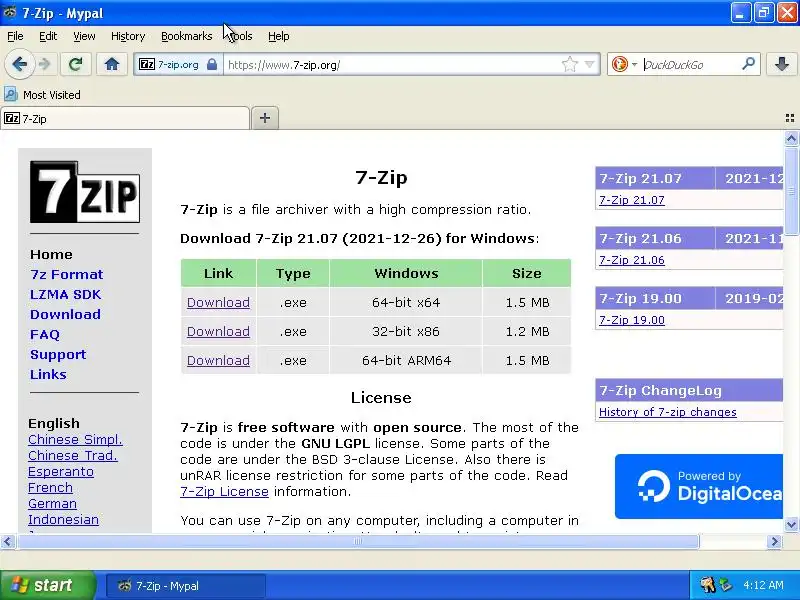Select 7-Zip - Mypal taskbar button
The width and height of the screenshot is (800, 600).
pos(186,586)
